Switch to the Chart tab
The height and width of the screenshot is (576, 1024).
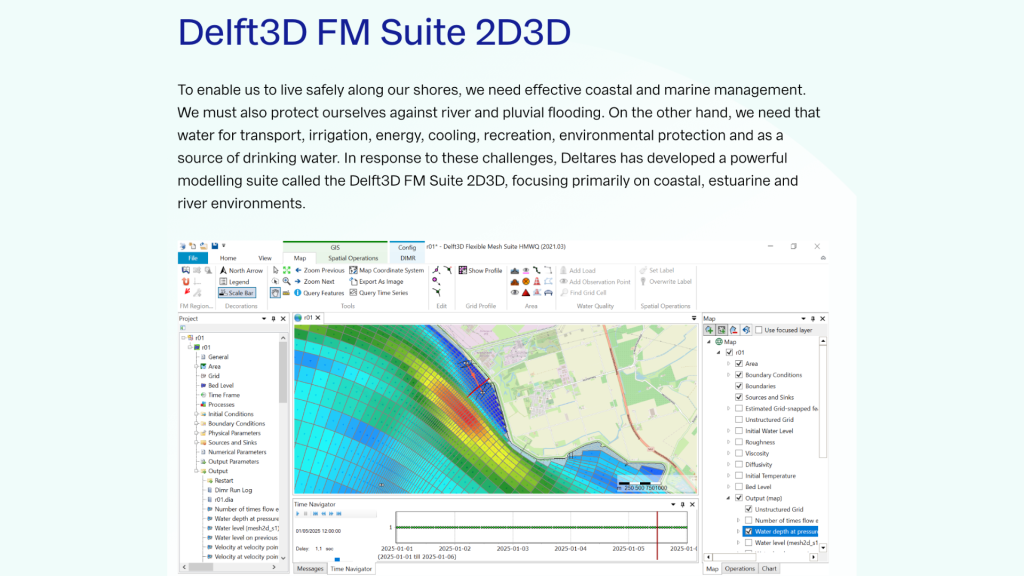click(x=769, y=569)
